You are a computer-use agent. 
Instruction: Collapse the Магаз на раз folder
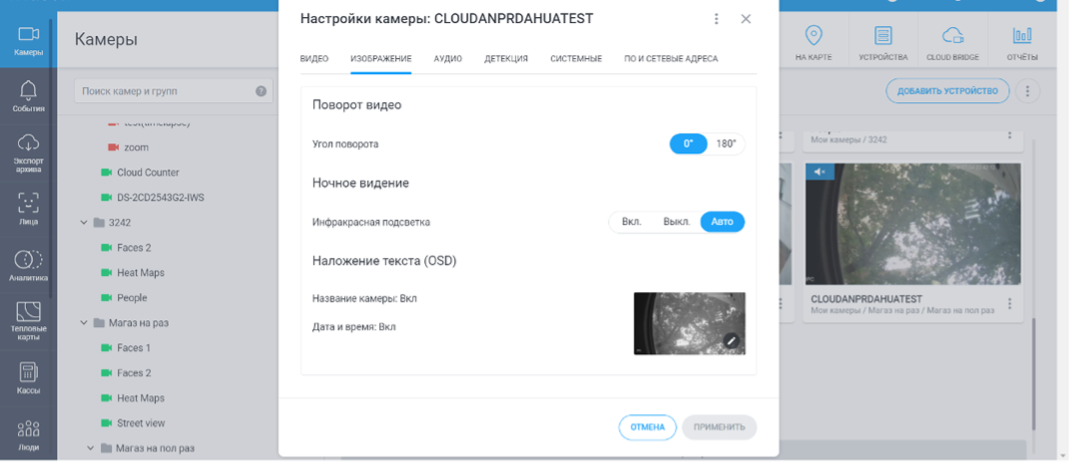click(84, 323)
